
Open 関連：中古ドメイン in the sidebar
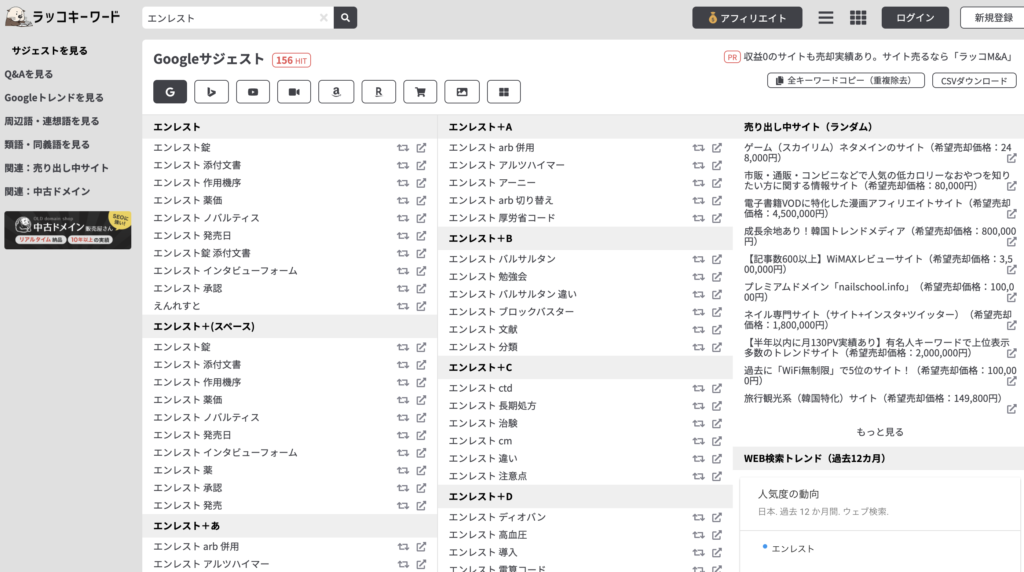pyautogui.click(x=47, y=191)
